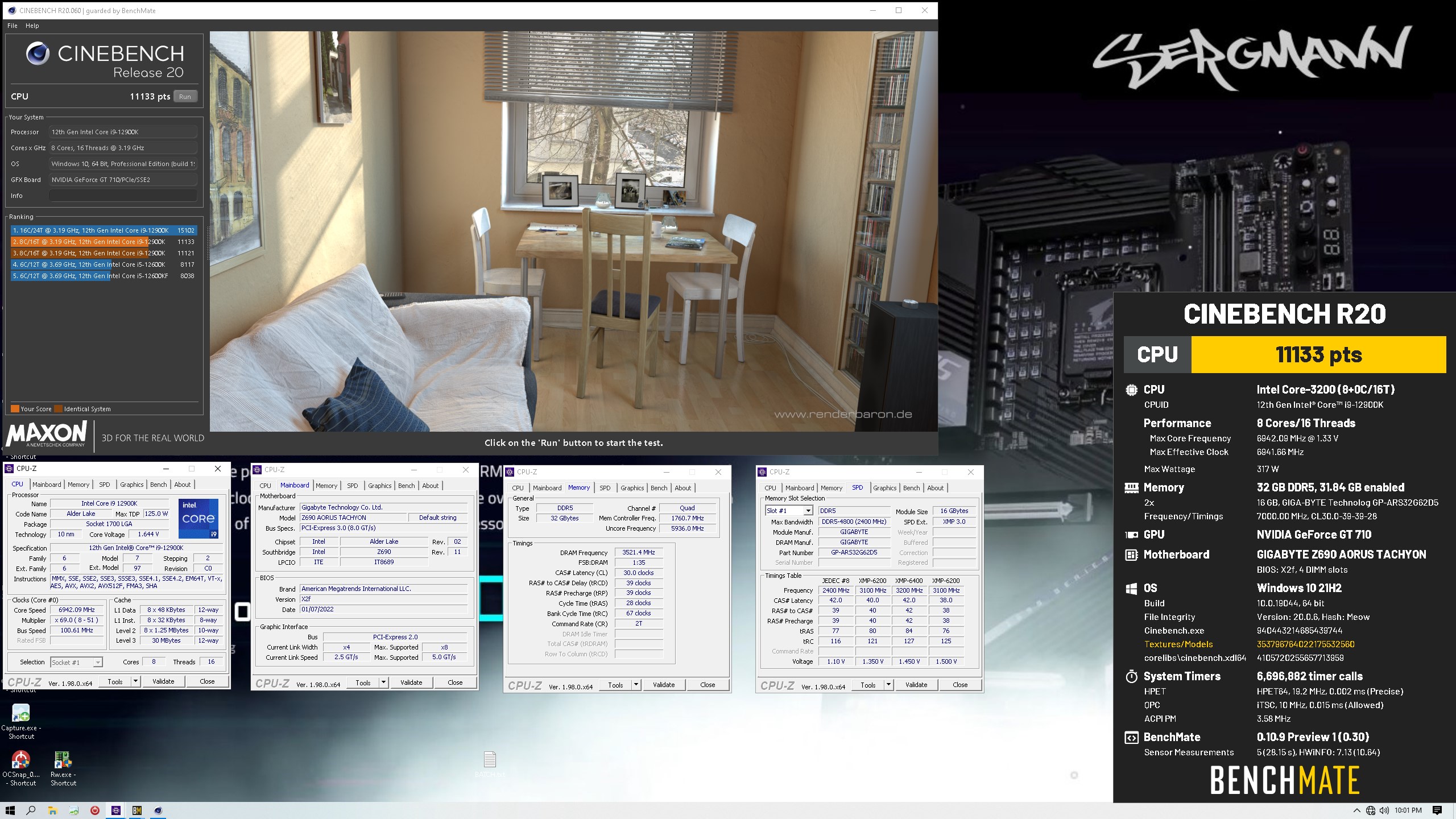Image resolution: width=1456 pixels, height=819 pixels.
Task: Click the Windows OS icon in BenchMate panel
Action: coord(1131,589)
